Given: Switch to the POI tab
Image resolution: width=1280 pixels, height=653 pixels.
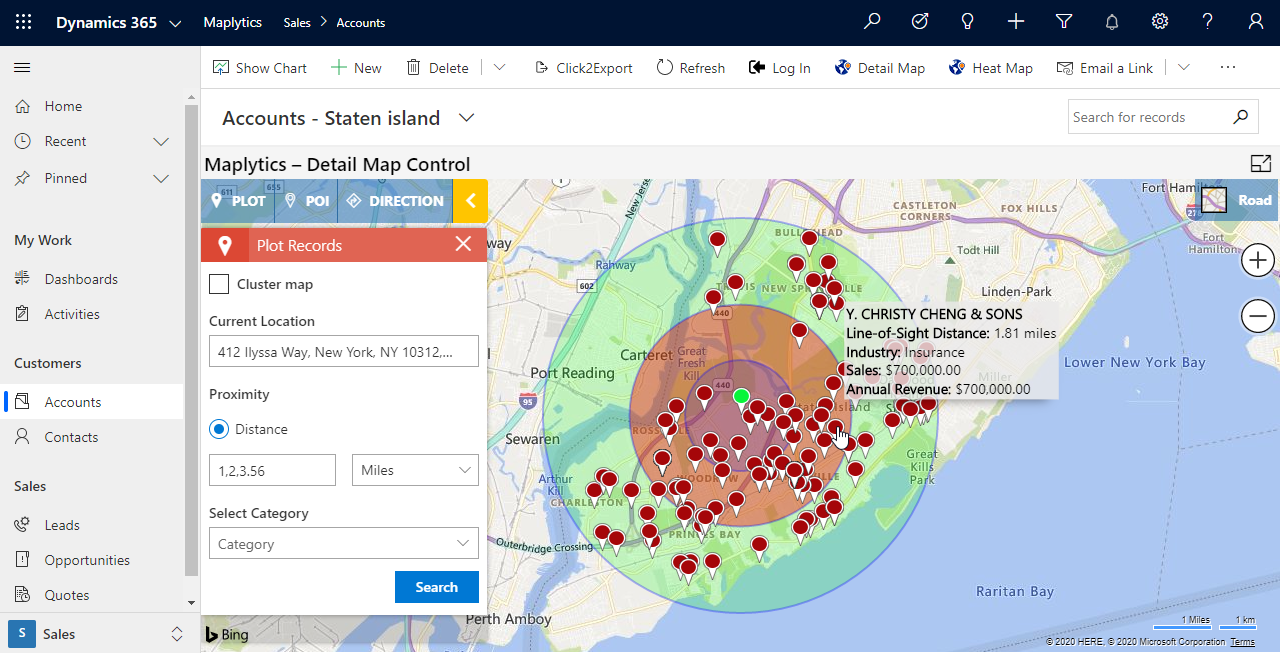Looking at the screenshot, I should [x=306, y=201].
